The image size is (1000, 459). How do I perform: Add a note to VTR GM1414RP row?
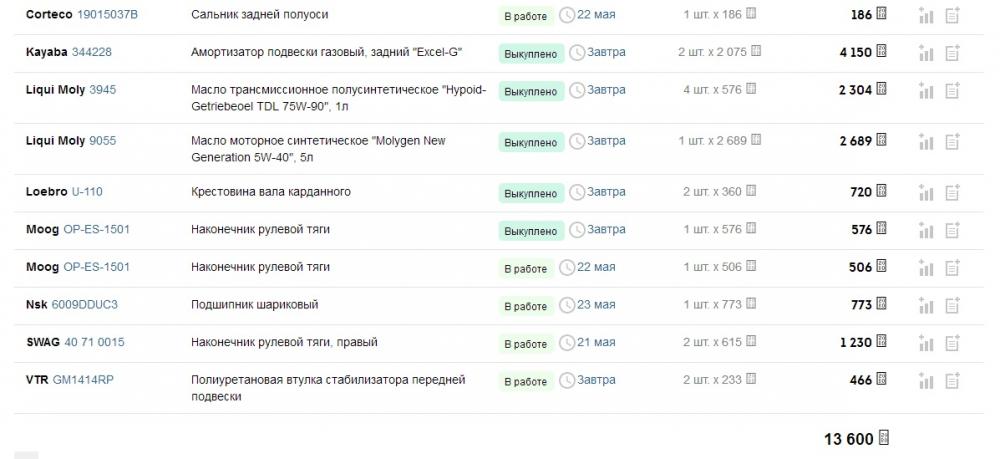[952, 380]
